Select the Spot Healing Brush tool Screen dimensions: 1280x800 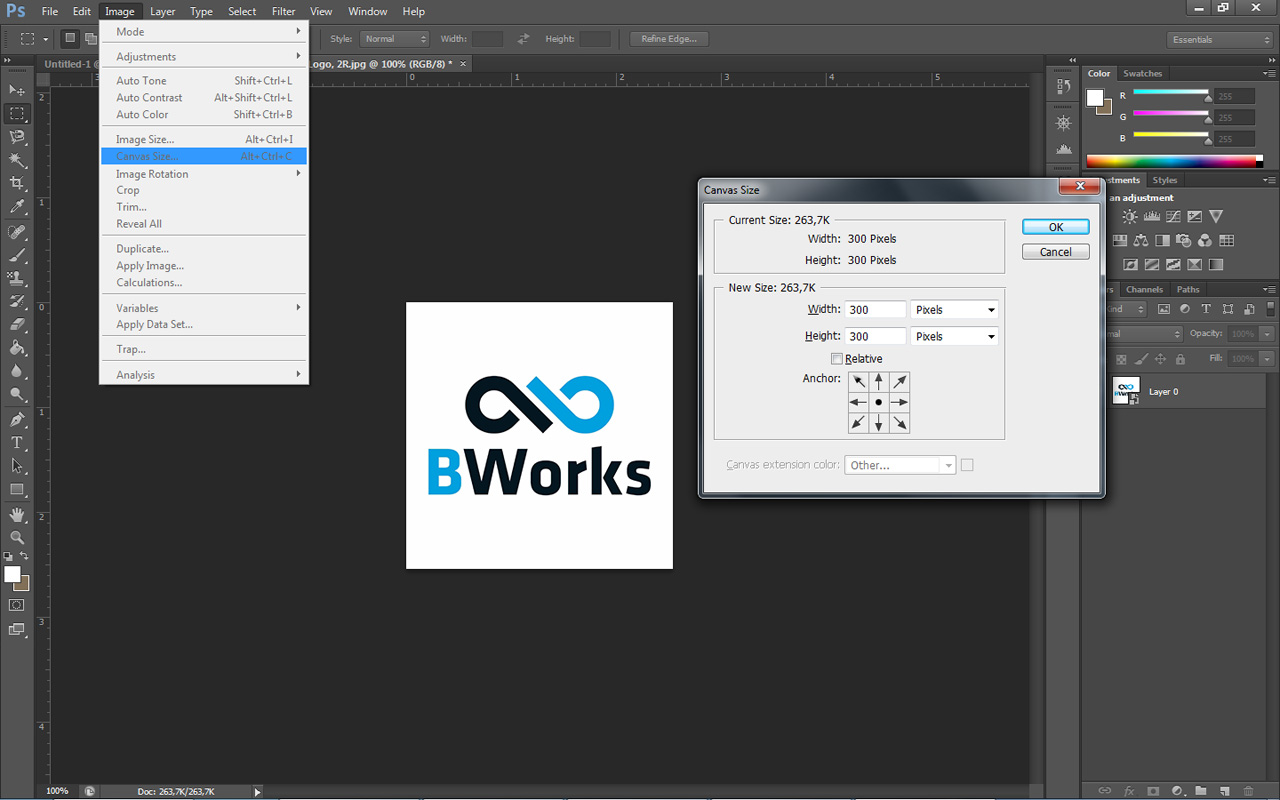(x=17, y=232)
